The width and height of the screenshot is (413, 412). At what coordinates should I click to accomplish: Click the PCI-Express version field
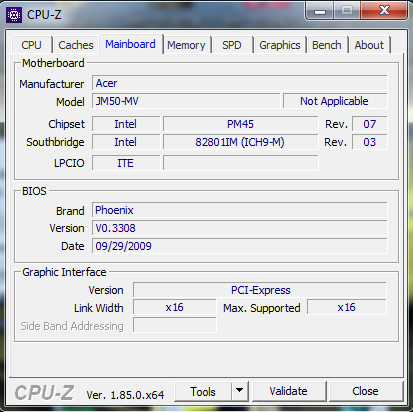(260, 290)
